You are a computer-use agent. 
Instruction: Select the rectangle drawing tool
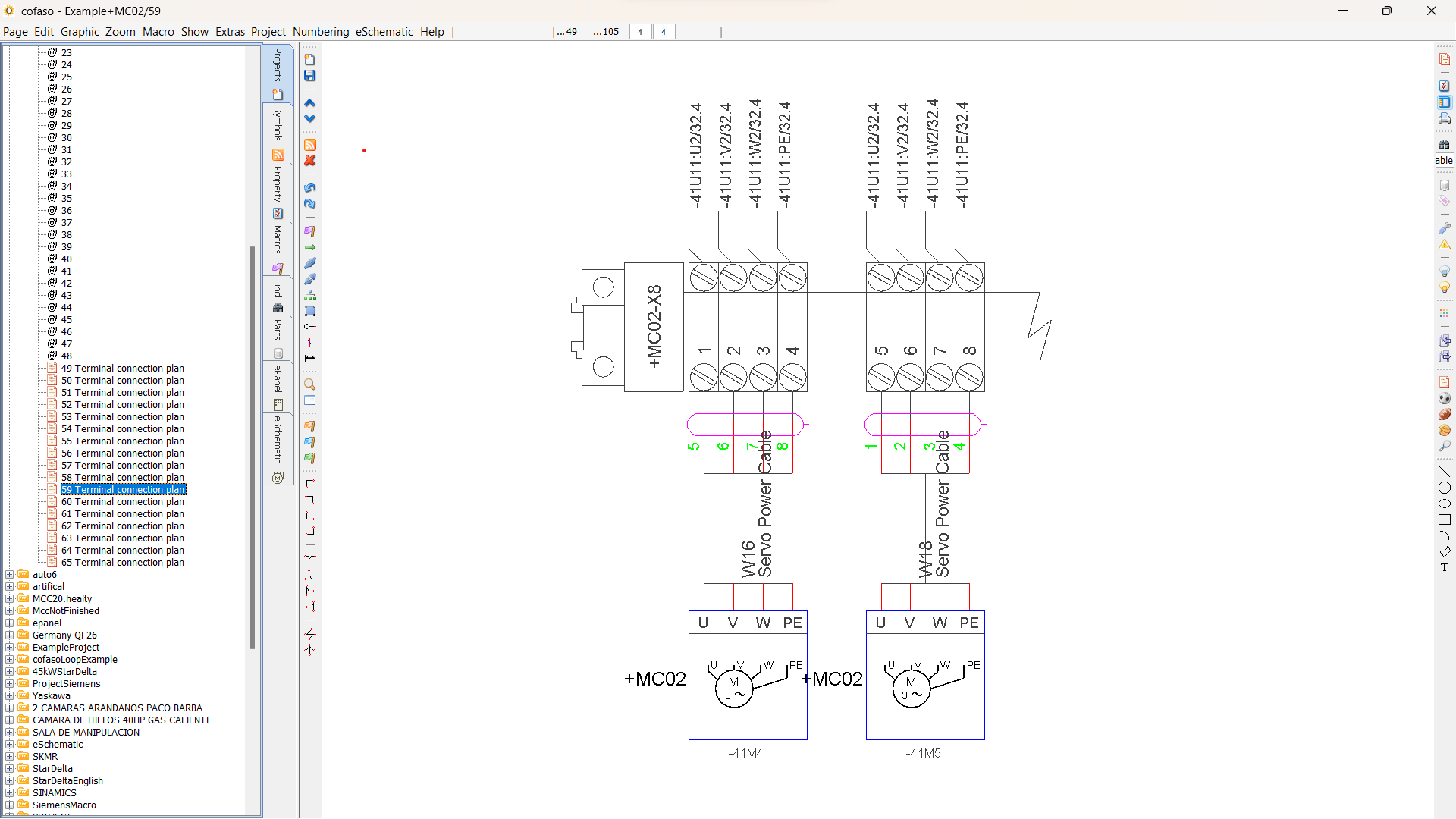click(1444, 520)
